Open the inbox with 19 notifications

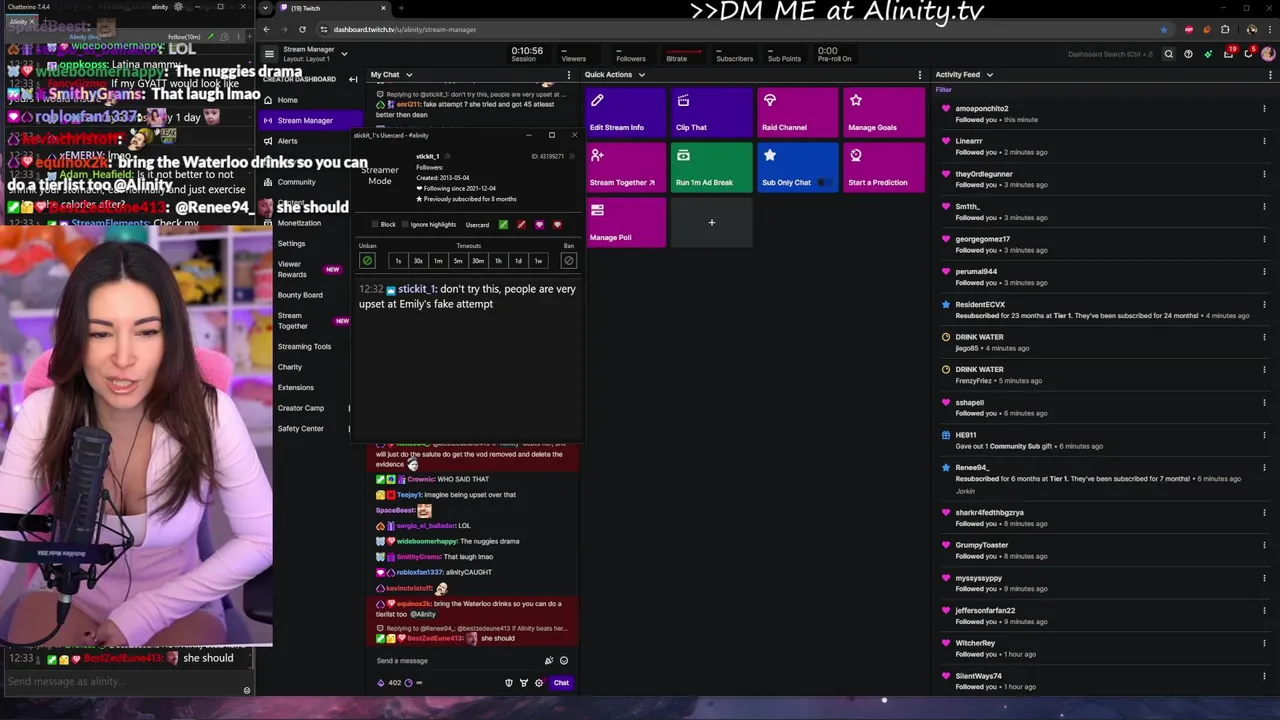coord(1229,53)
